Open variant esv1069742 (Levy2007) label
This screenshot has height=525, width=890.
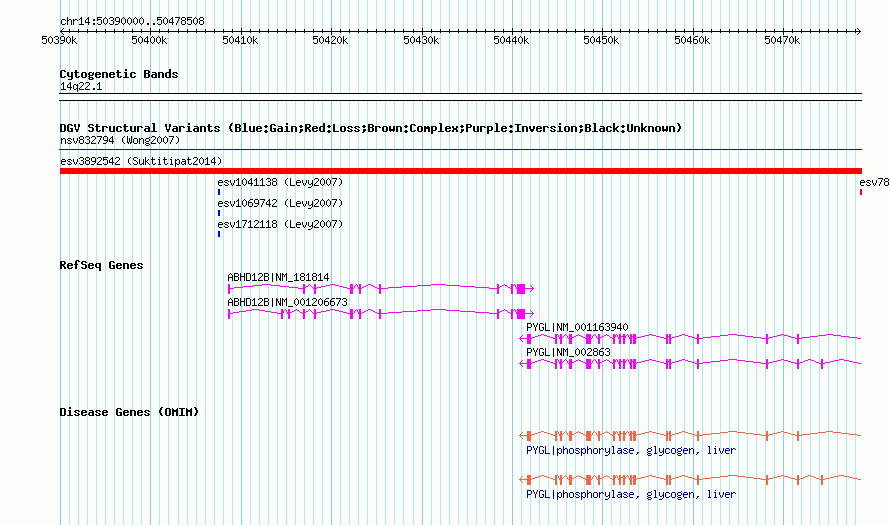pos(280,203)
